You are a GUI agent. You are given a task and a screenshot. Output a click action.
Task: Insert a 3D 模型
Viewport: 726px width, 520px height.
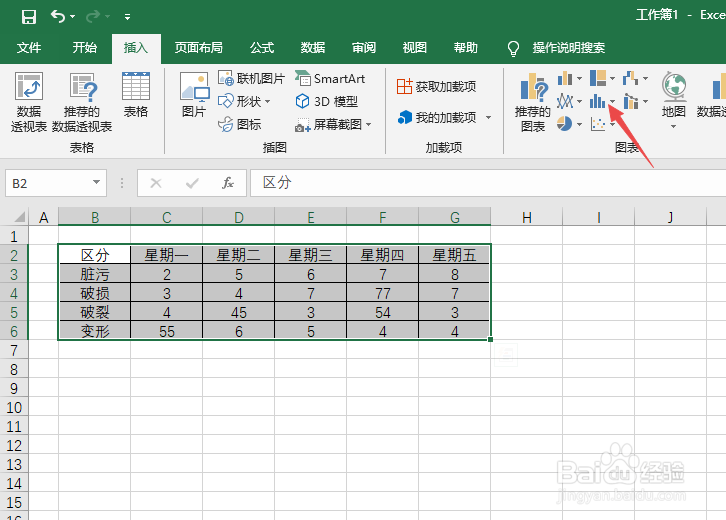326,101
